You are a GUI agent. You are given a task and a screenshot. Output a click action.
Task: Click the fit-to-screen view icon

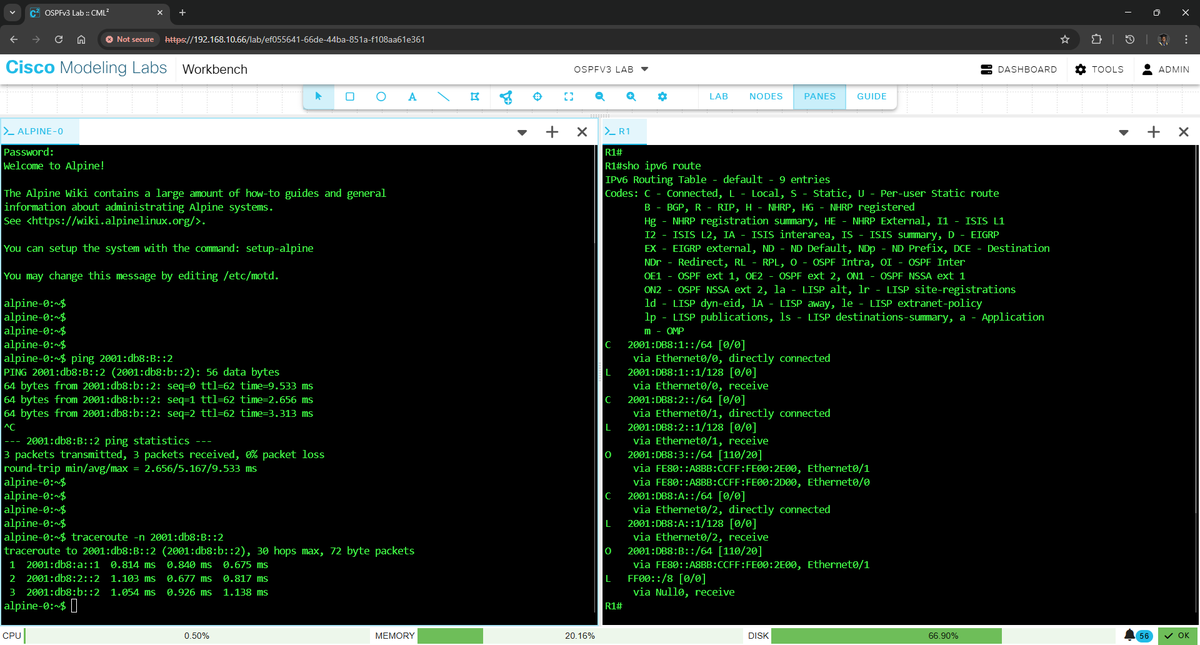point(568,96)
